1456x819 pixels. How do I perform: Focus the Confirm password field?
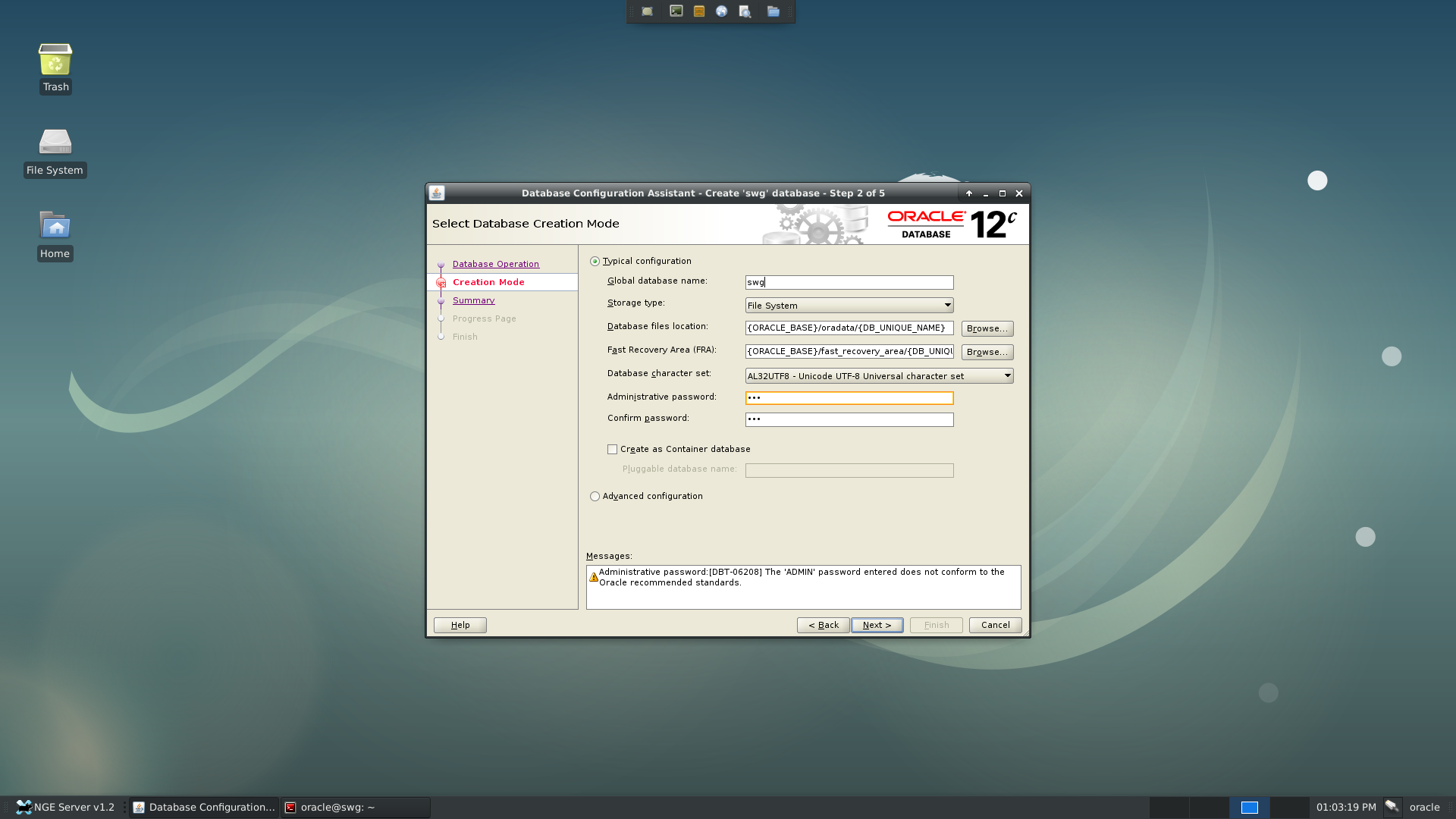[849, 419]
